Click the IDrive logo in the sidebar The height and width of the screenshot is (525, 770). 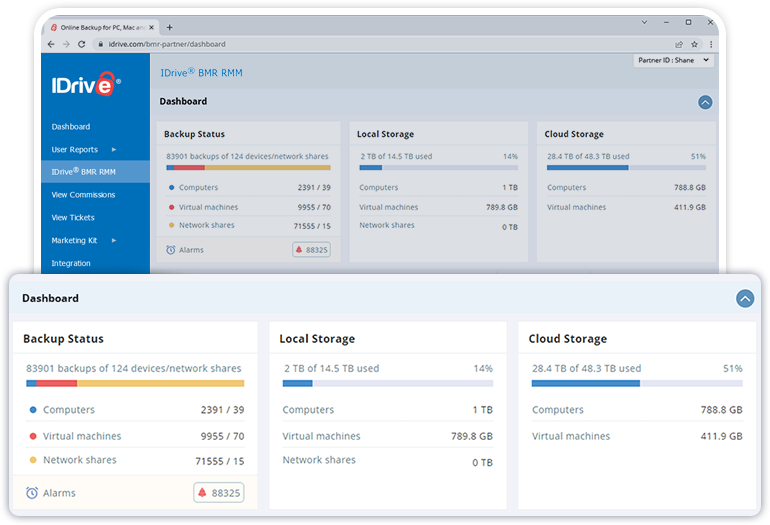(x=86, y=86)
